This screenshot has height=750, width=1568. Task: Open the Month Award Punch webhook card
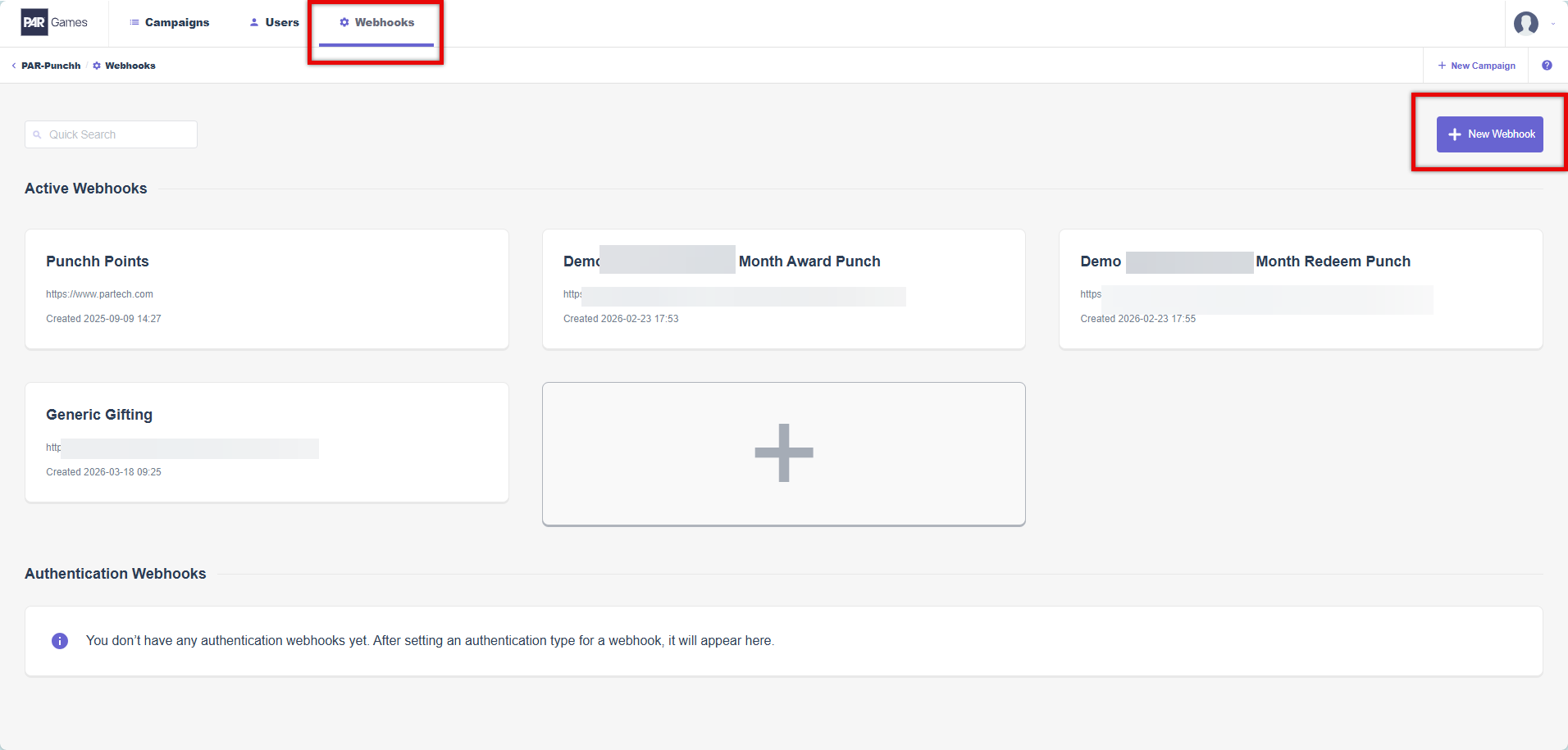[x=783, y=289]
